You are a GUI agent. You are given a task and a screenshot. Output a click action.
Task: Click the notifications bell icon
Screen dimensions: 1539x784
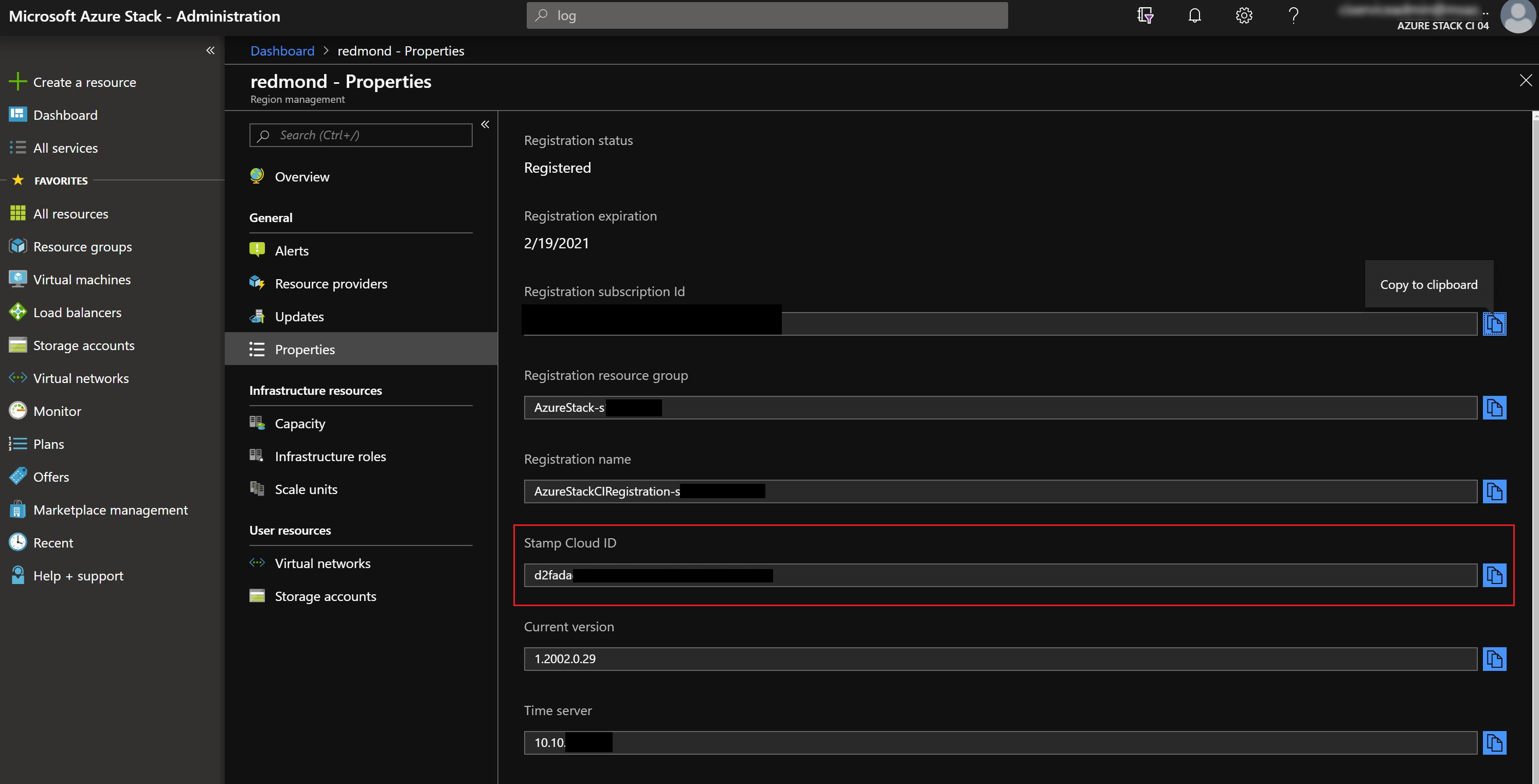coord(1196,15)
